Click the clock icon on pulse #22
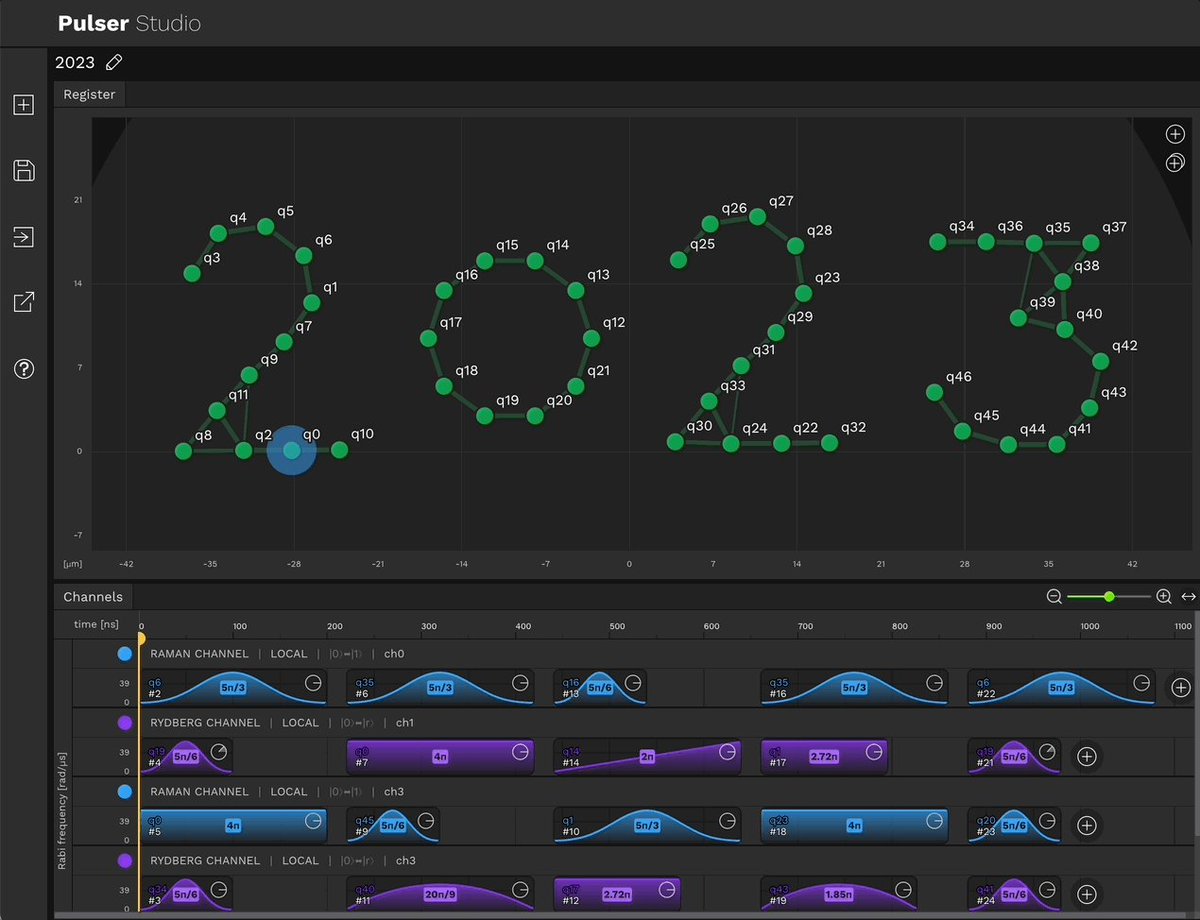The height and width of the screenshot is (920, 1200). coord(1142,682)
